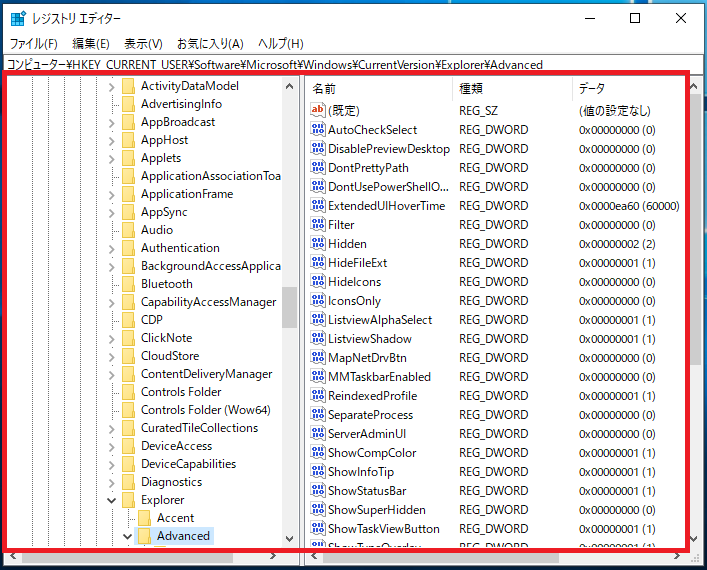Click the ShowSuperHidden DWORD icon

point(317,509)
